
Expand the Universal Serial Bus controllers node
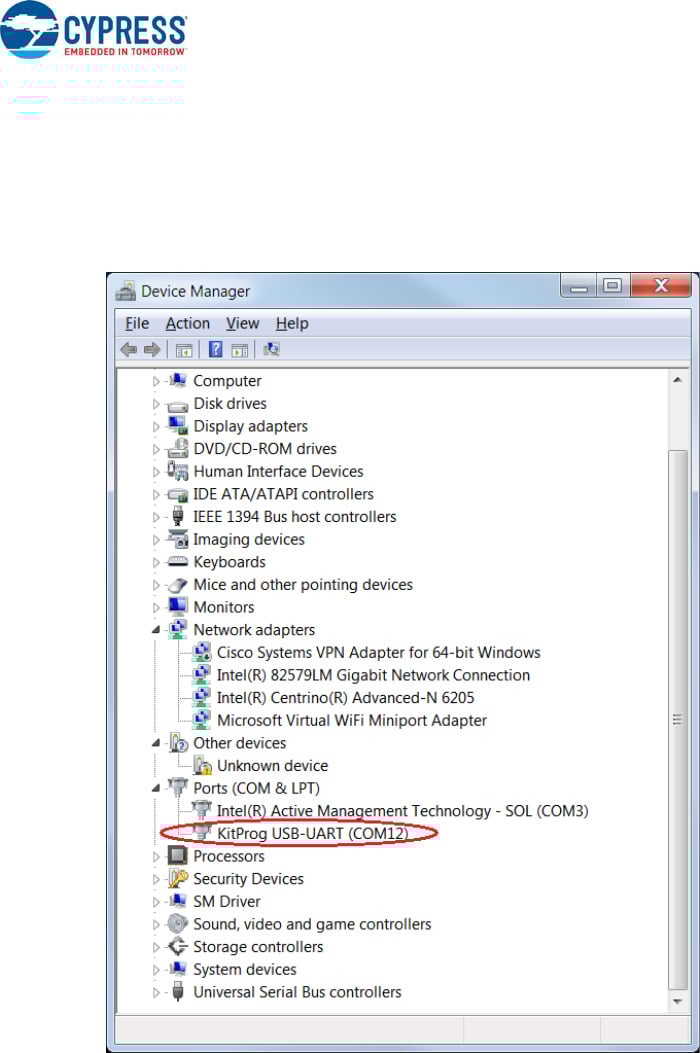(x=156, y=992)
